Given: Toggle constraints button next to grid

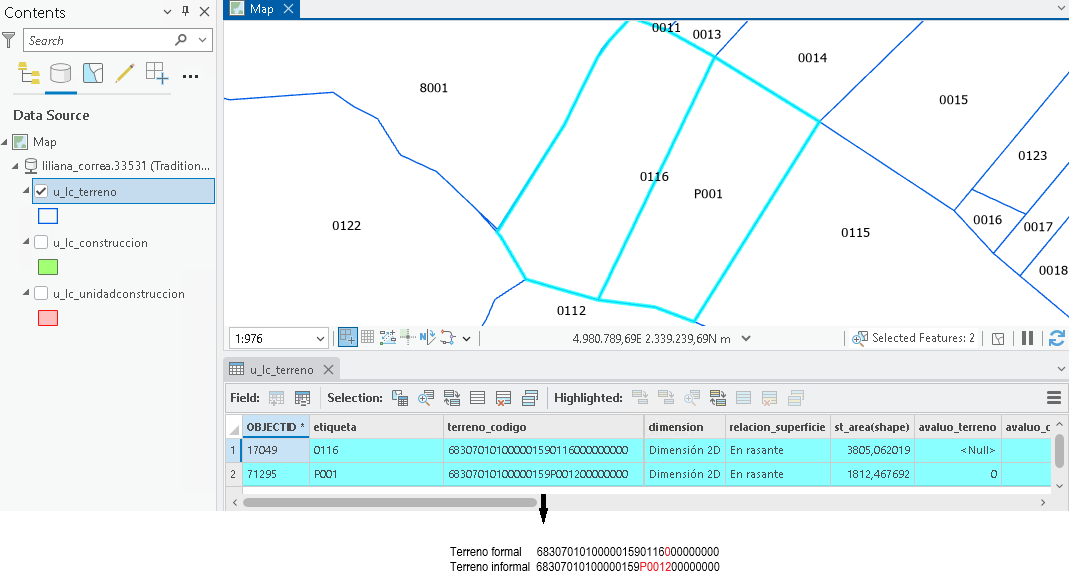Looking at the screenshot, I should tap(388, 337).
